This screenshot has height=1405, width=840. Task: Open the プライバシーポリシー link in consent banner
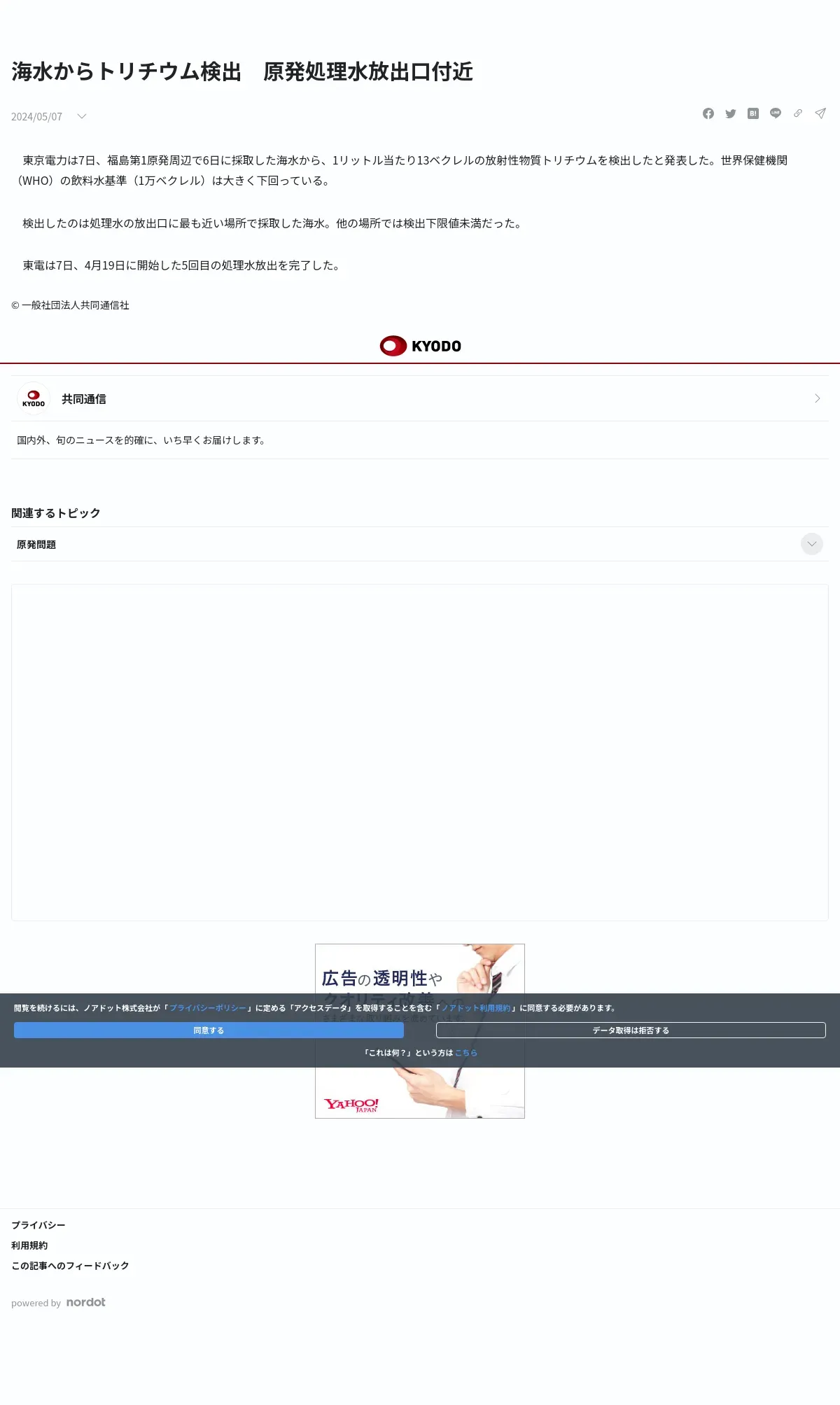[208, 1008]
